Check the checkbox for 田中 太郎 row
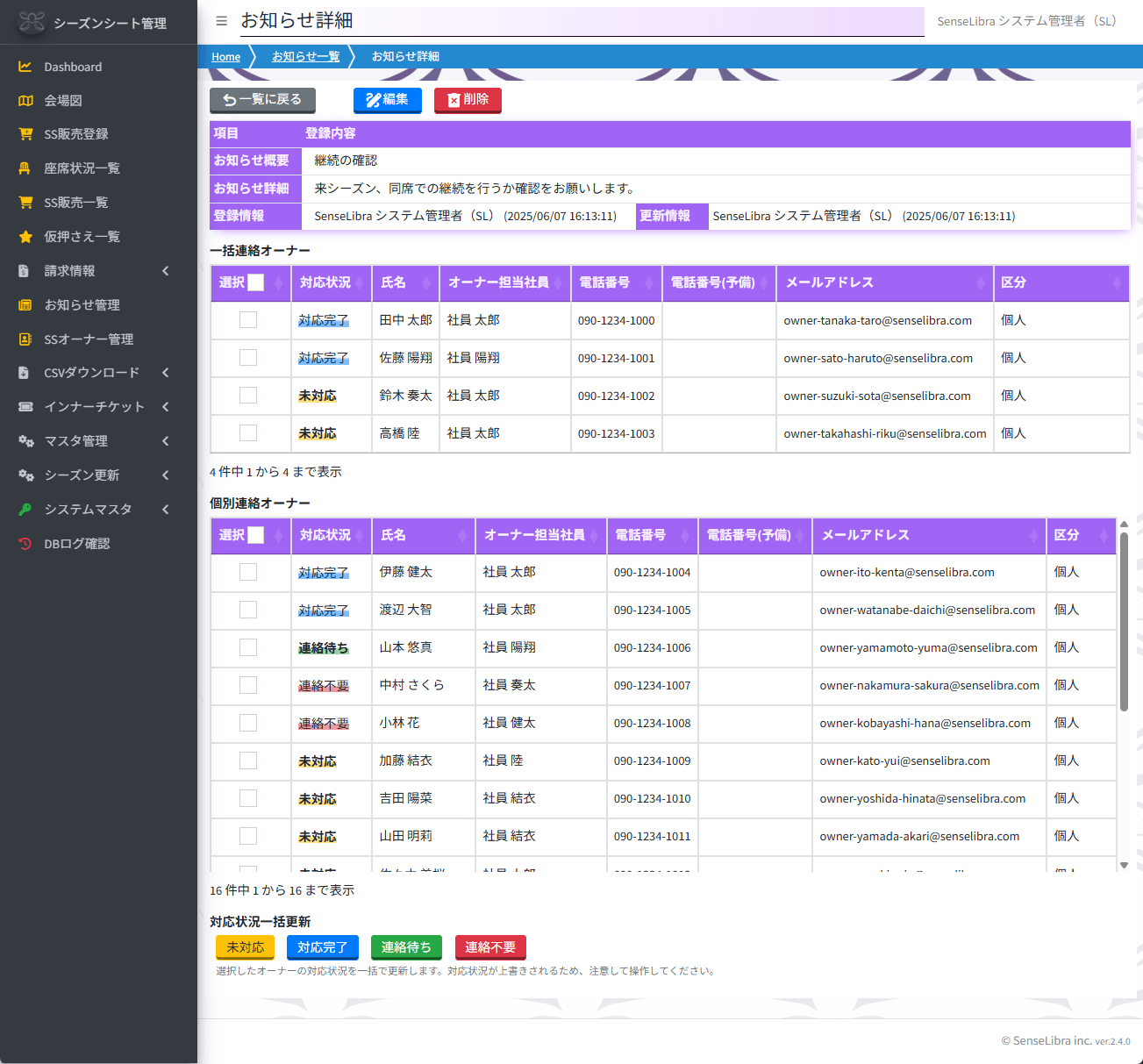The image size is (1143, 1064). pos(248,320)
